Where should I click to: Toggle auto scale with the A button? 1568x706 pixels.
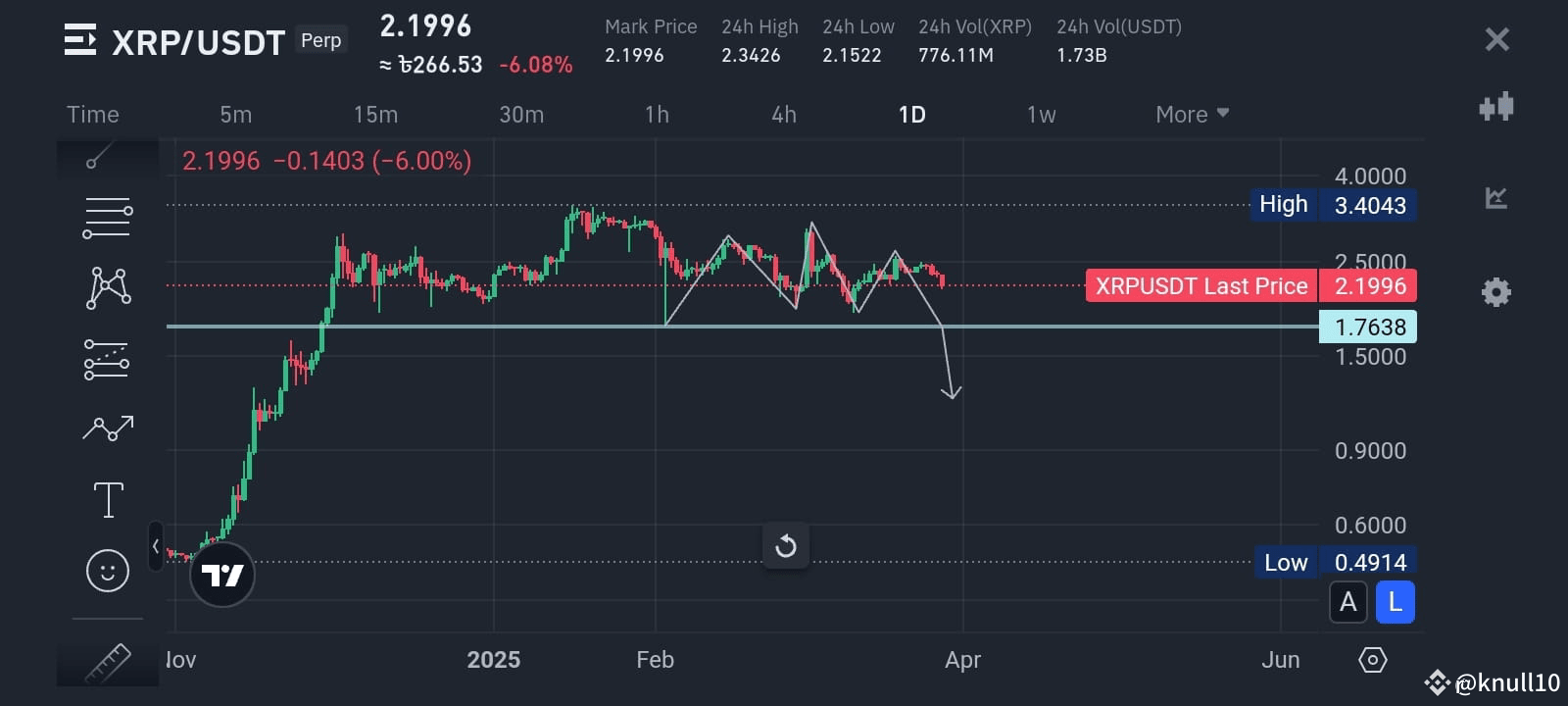tap(1348, 602)
